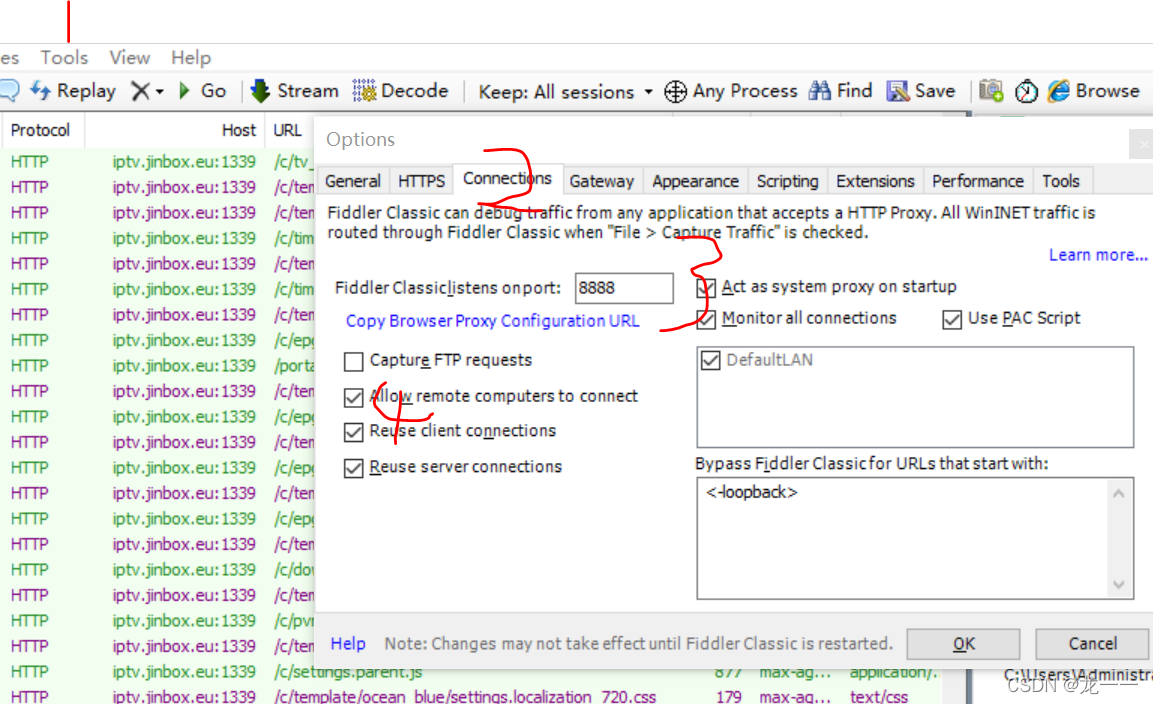
Task: Toggle the Stream mode icon
Action: (x=260, y=90)
